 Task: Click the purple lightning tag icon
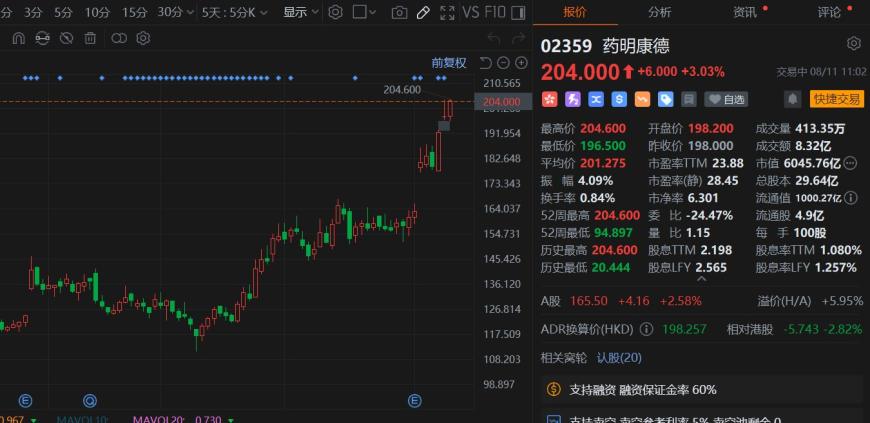573,99
